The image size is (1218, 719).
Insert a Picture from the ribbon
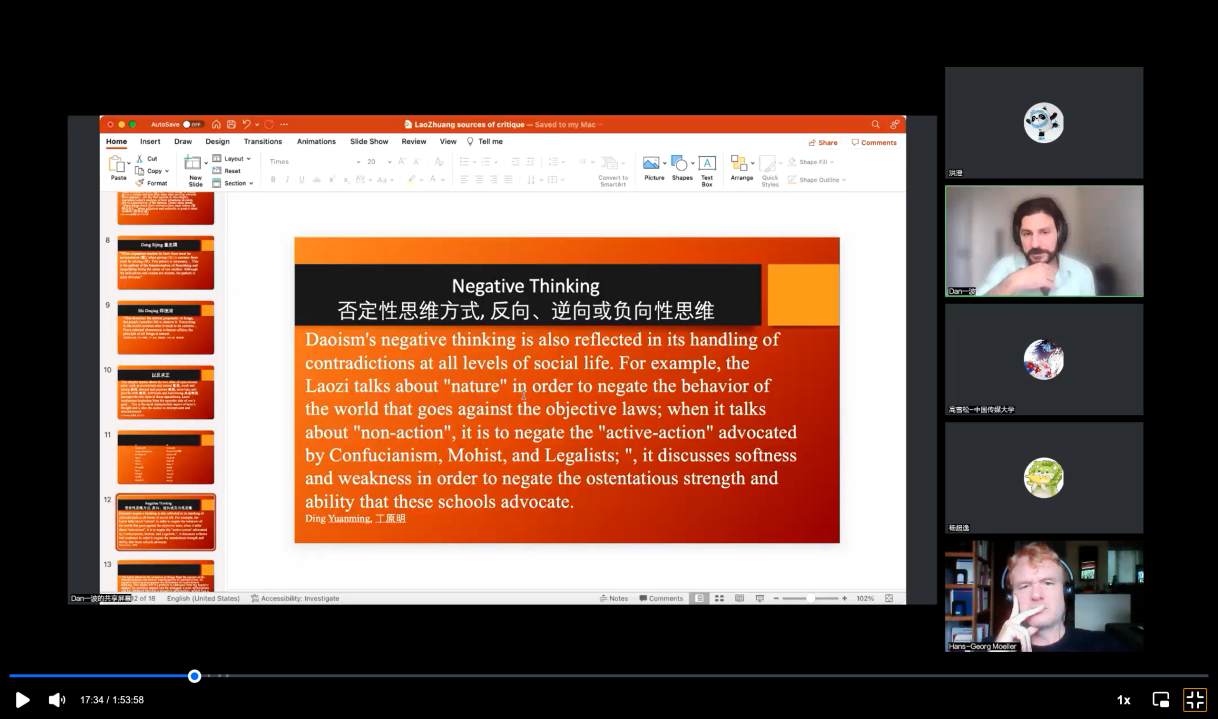pos(651,163)
